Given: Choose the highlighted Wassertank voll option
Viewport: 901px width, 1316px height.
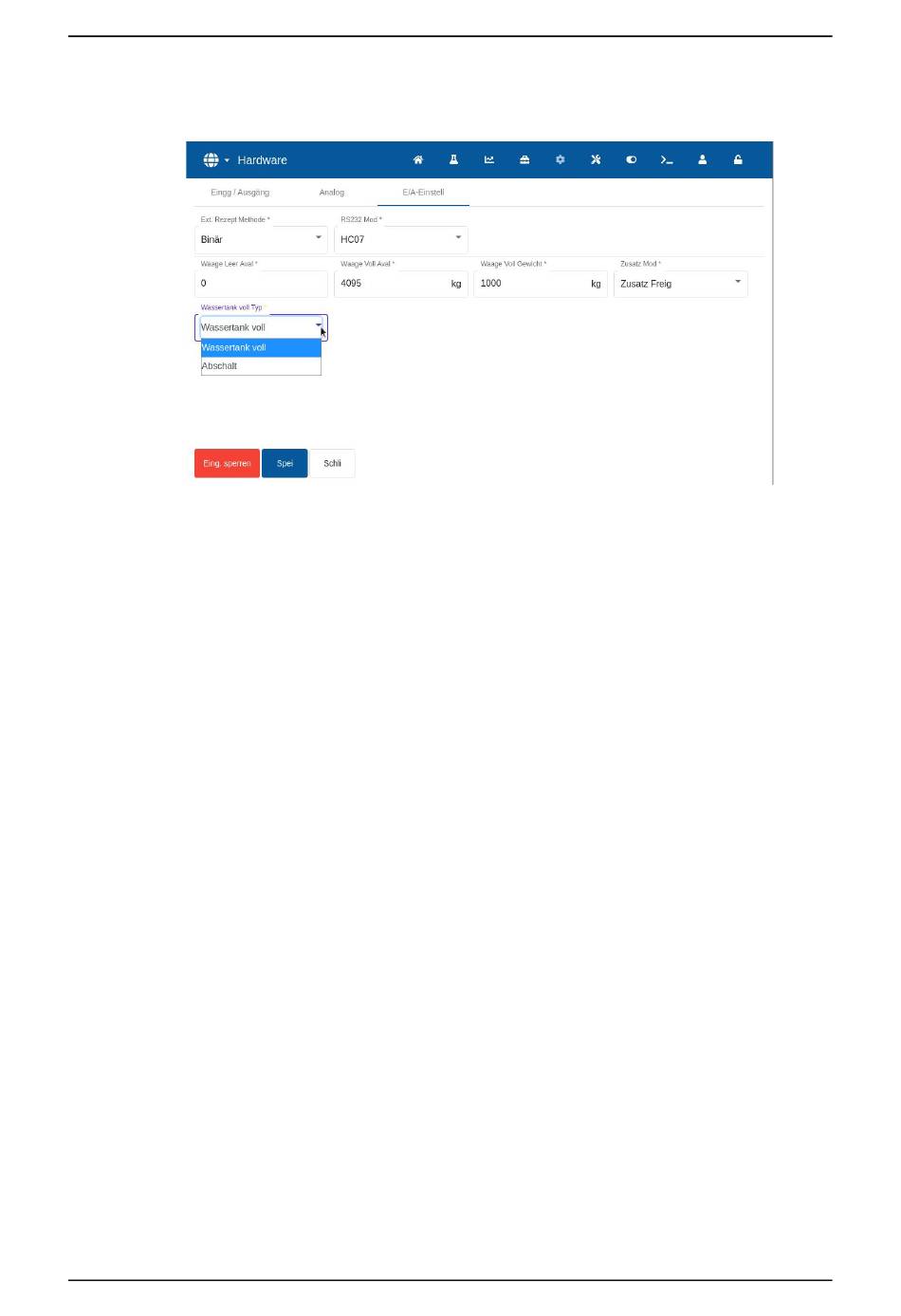Looking at the screenshot, I should click(x=261, y=348).
